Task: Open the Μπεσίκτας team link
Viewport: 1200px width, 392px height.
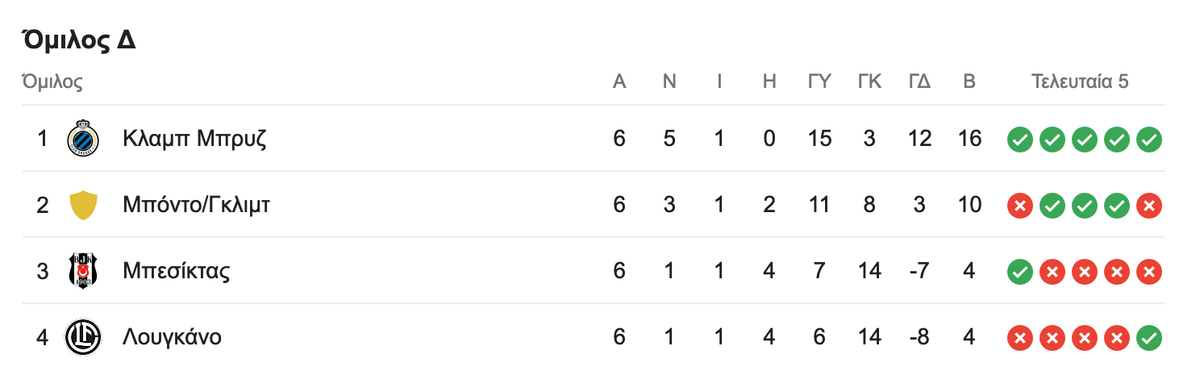Action: point(177,271)
